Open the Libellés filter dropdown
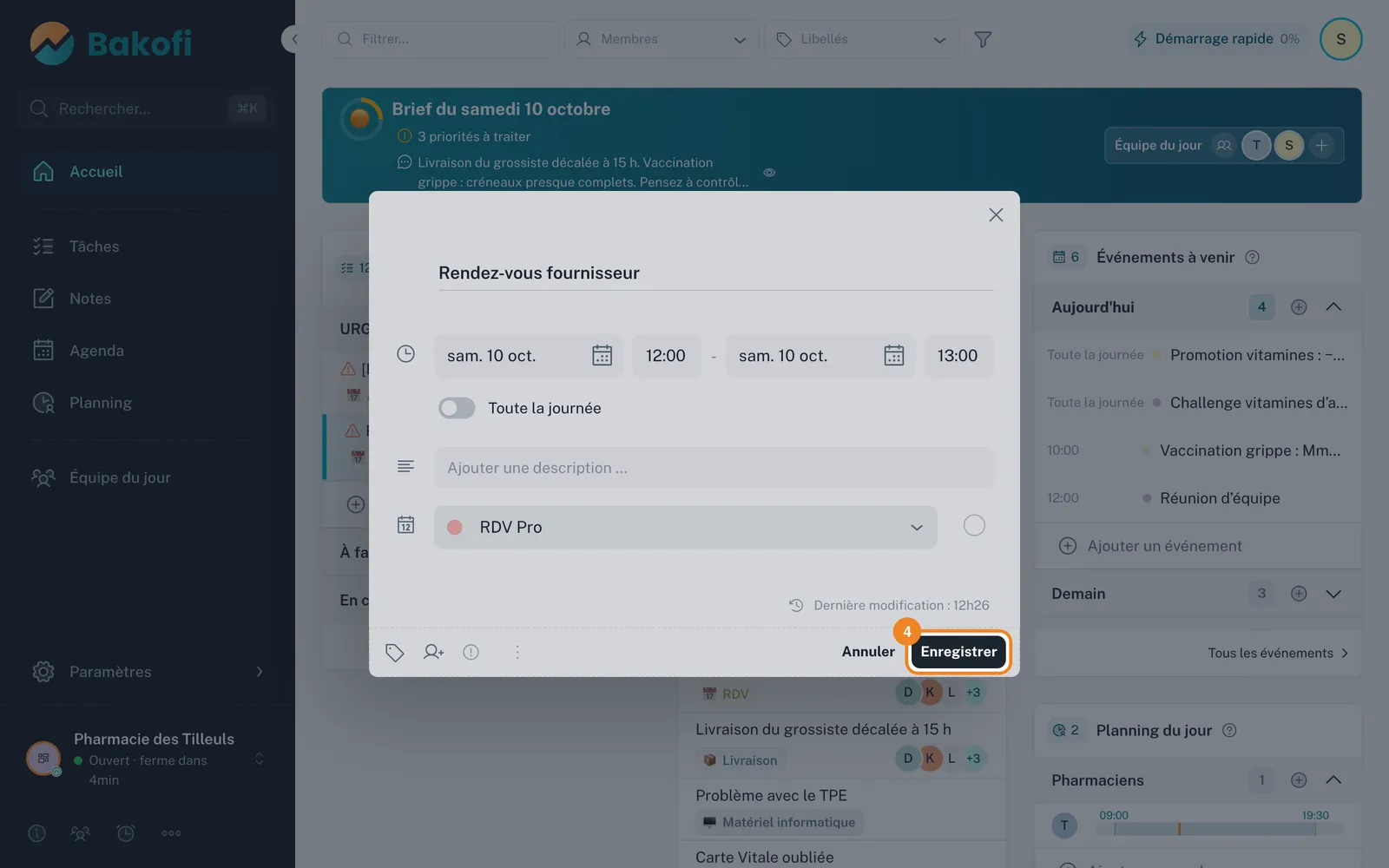Viewport: 1389px width, 868px height. coord(861,39)
